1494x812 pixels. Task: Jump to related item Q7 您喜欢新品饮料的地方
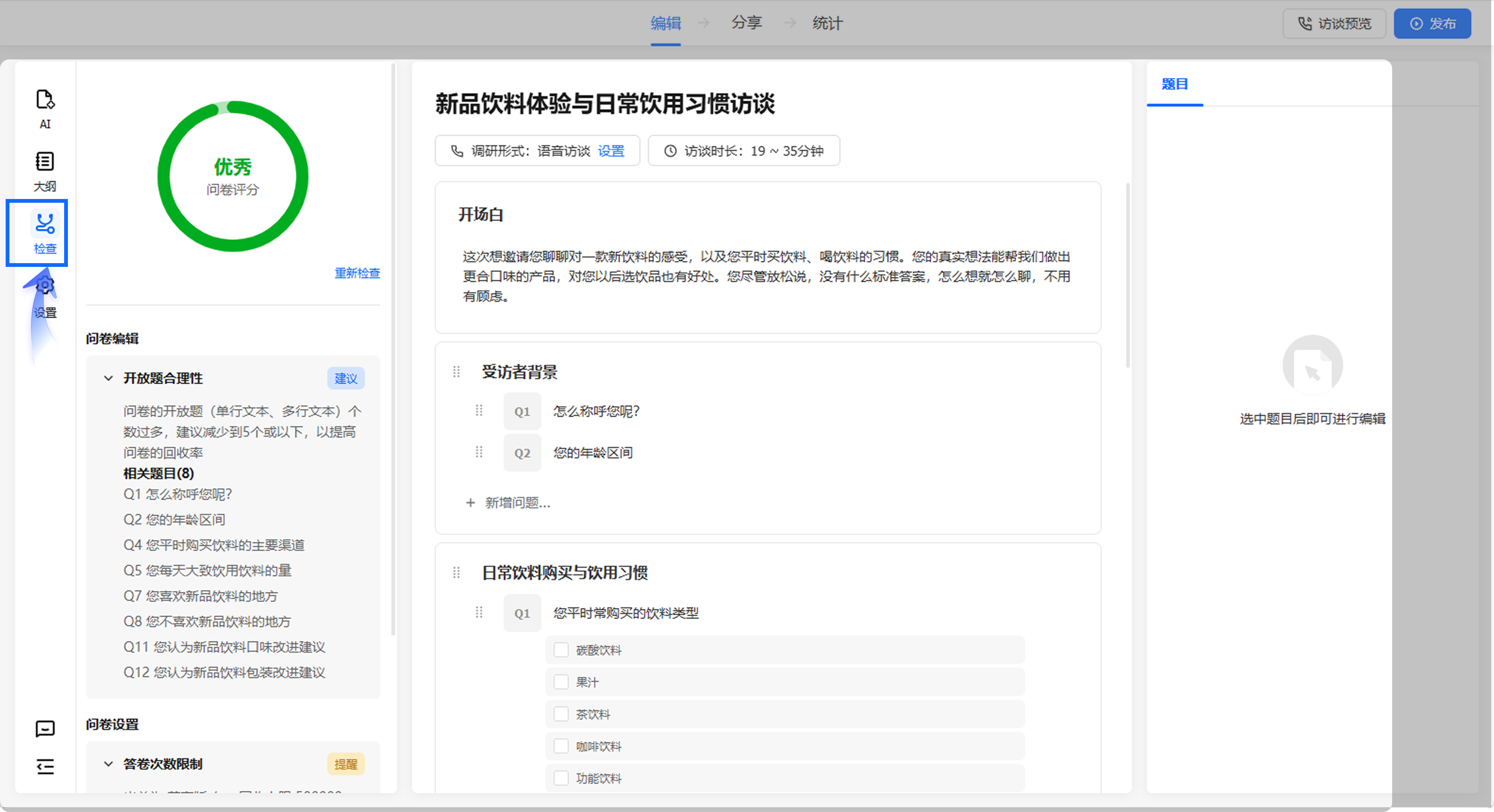pyautogui.click(x=201, y=596)
